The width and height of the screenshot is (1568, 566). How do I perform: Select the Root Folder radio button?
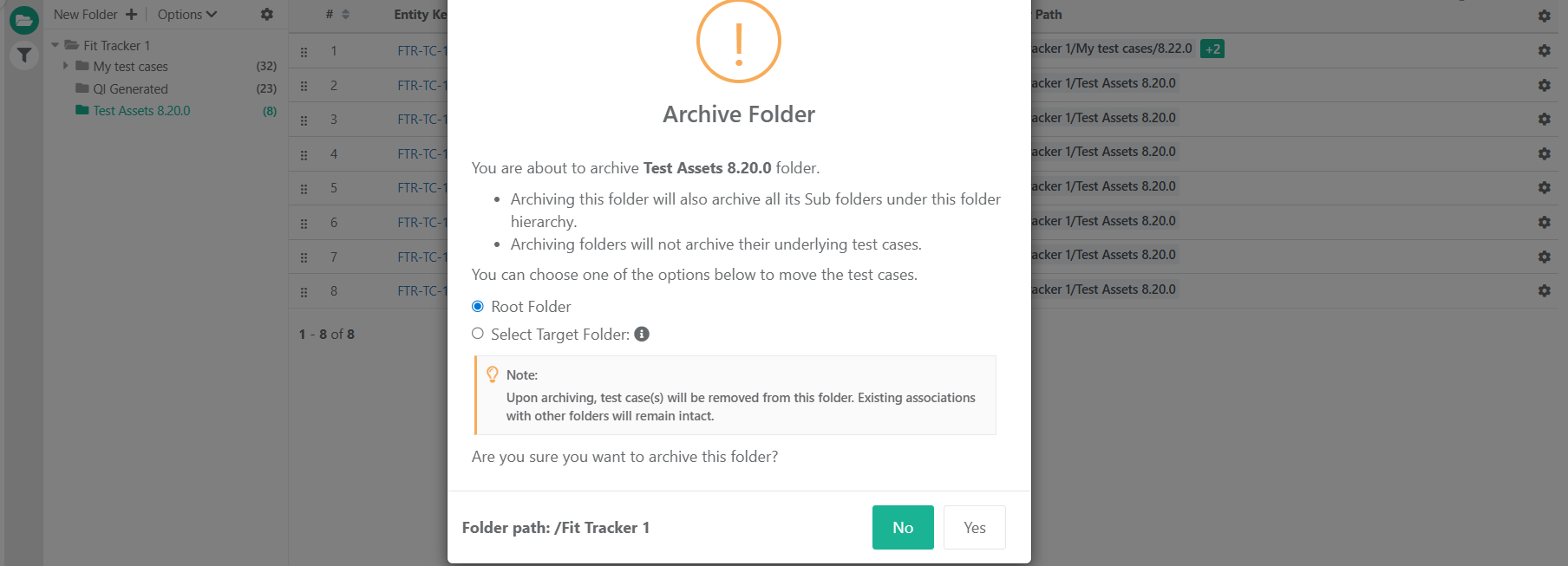coord(477,305)
